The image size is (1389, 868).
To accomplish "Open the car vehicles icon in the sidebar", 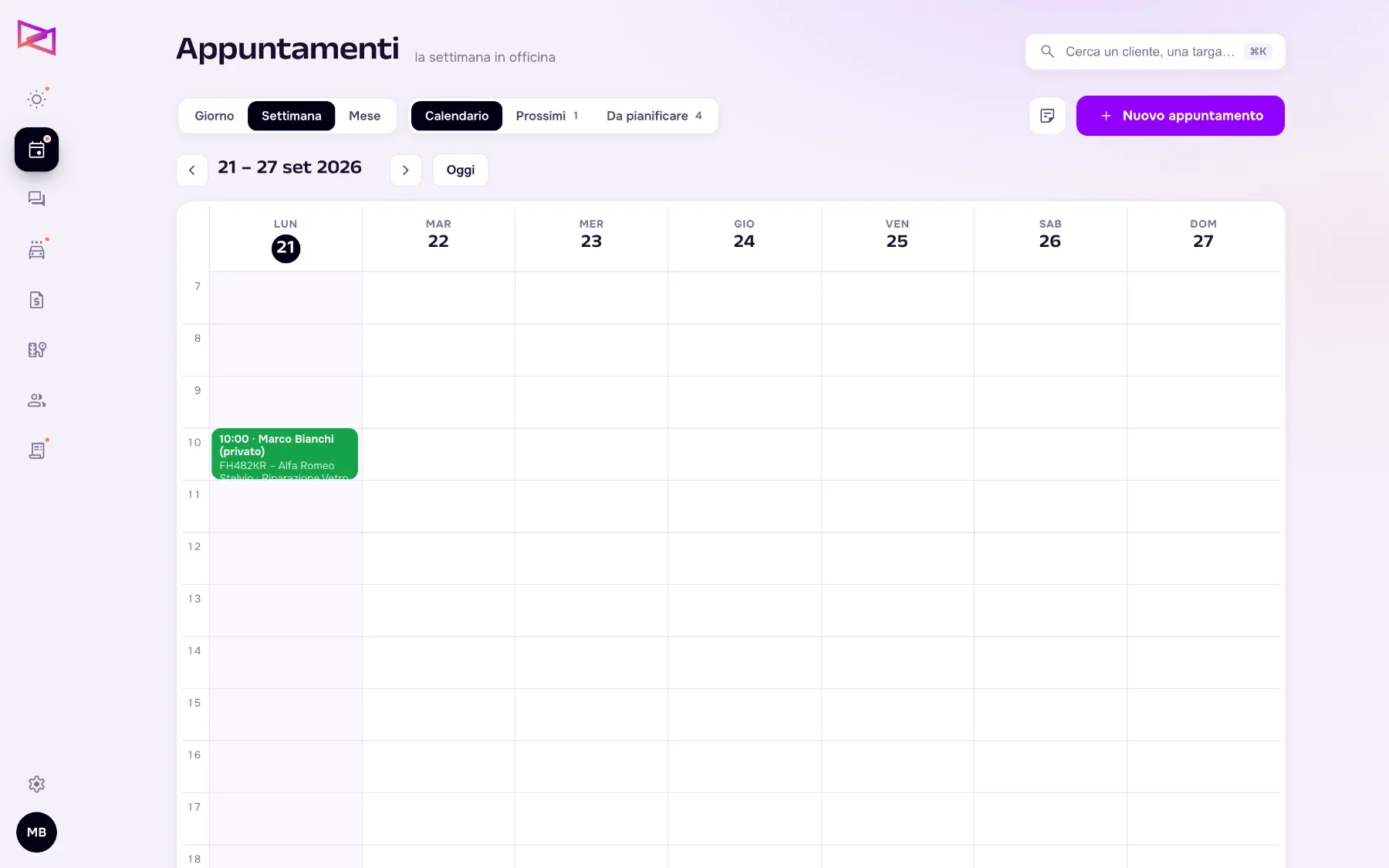I will [37, 250].
